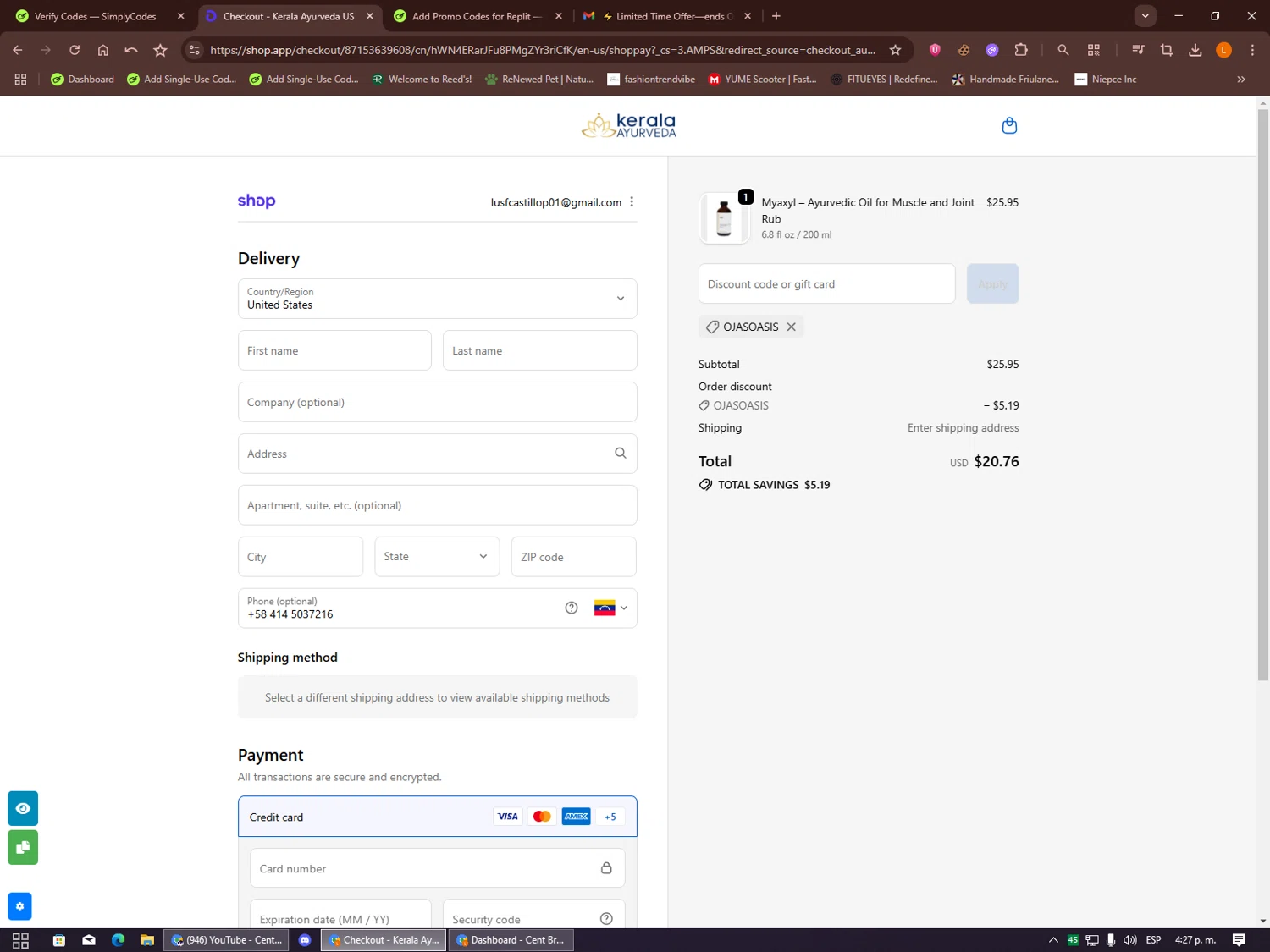Select the Credit card payment option

coord(437,817)
